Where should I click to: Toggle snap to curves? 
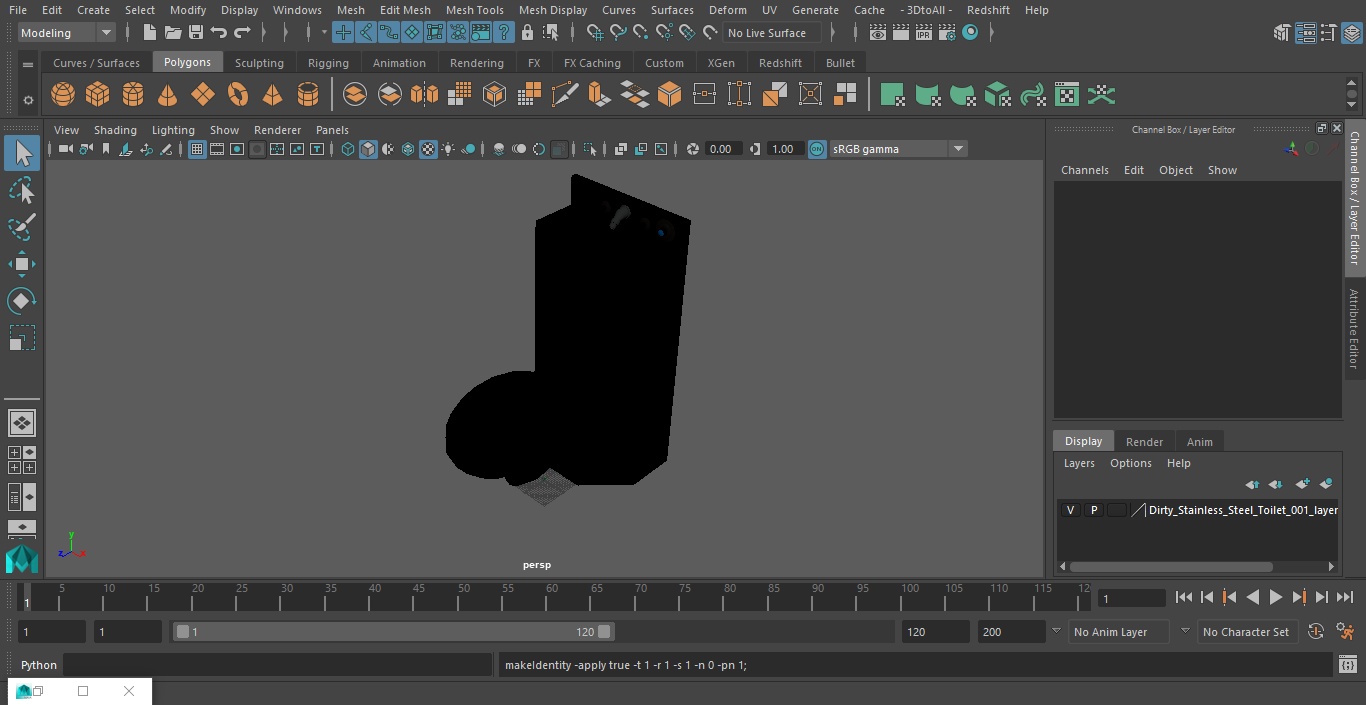[618, 33]
